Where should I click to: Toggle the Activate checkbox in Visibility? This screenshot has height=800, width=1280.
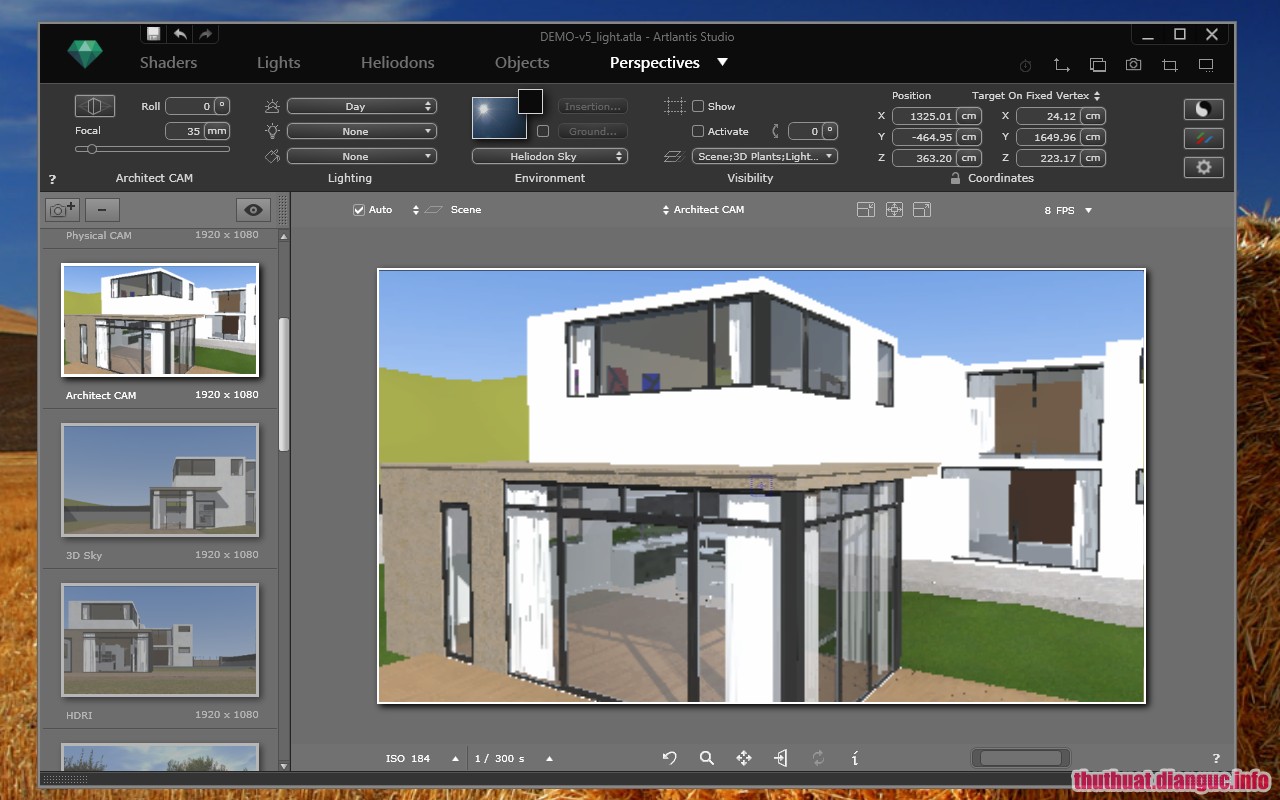coord(698,131)
